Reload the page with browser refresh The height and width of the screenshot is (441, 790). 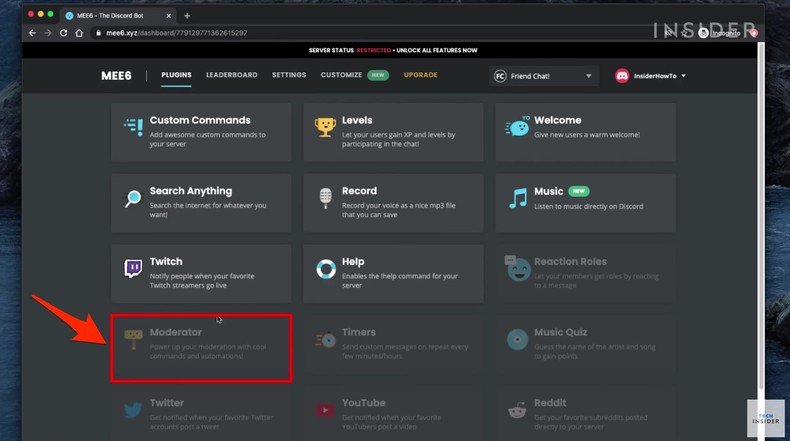(x=64, y=33)
